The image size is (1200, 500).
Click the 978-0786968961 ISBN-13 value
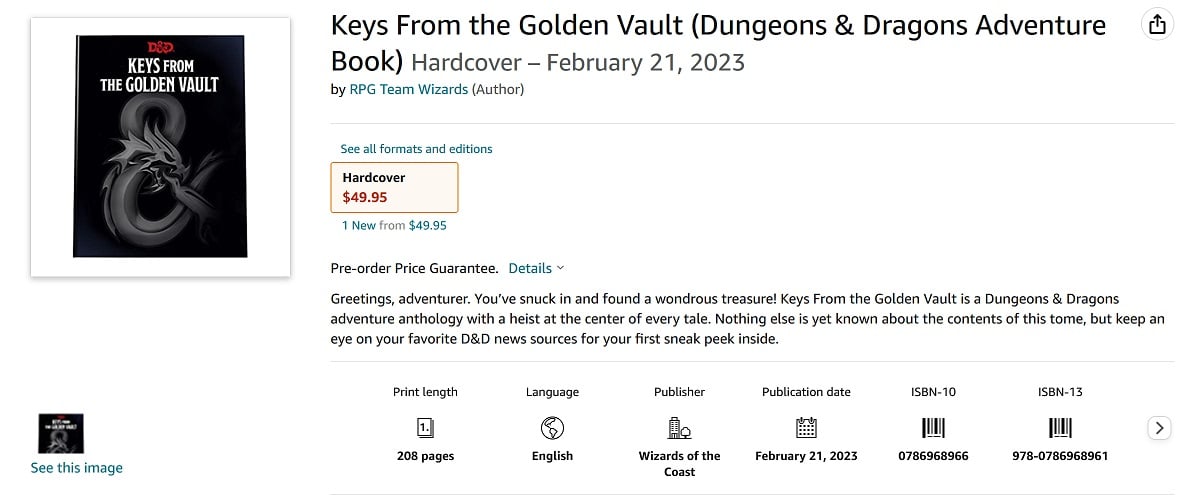(1060, 456)
